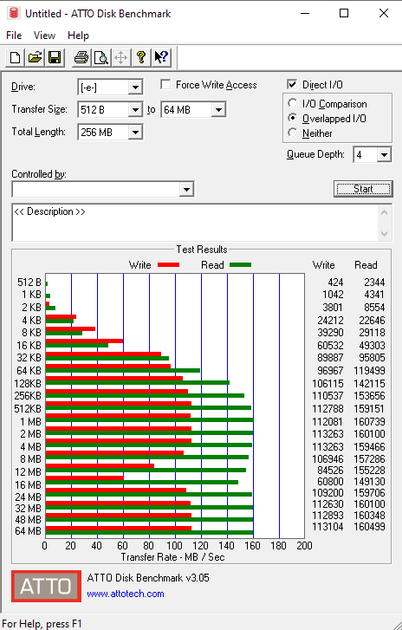Select the I/O Comparison radio button
The height and width of the screenshot is (630, 402).
click(292, 103)
